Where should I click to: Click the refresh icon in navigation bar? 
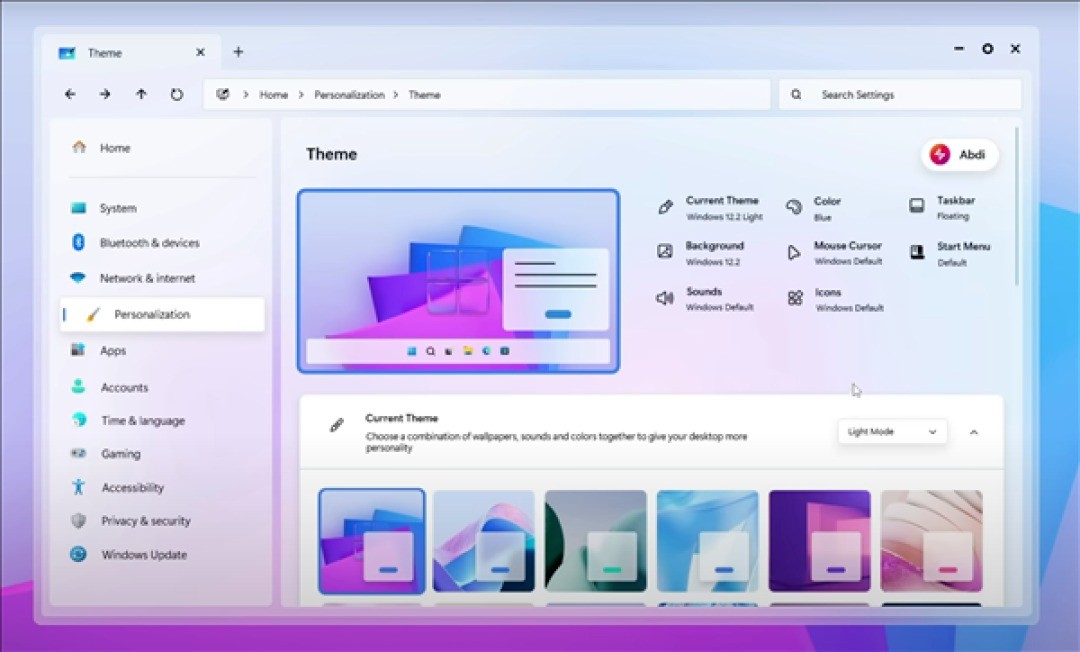click(x=177, y=94)
